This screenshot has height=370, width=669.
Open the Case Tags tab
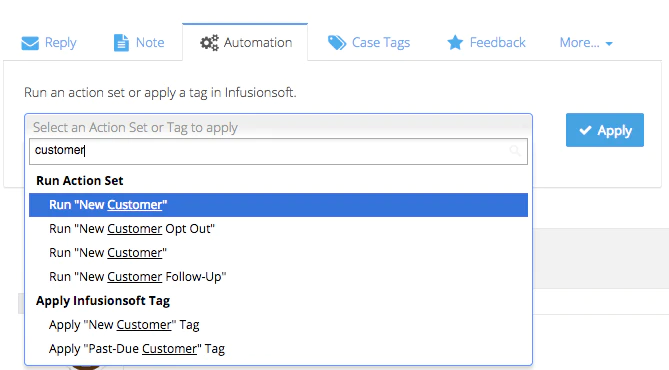click(x=369, y=43)
